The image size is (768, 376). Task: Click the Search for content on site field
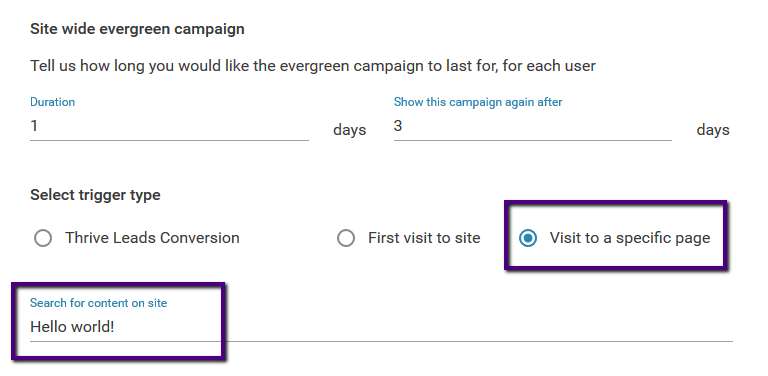pos(381,327)
